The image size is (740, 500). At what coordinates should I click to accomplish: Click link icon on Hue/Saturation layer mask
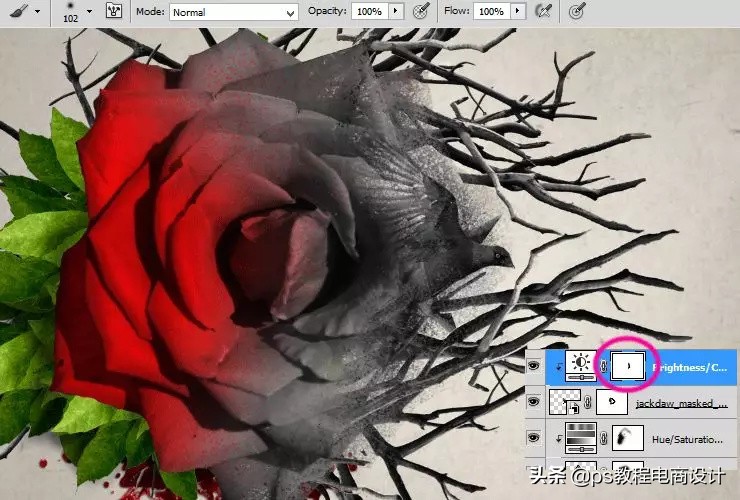tap(603, 437)
